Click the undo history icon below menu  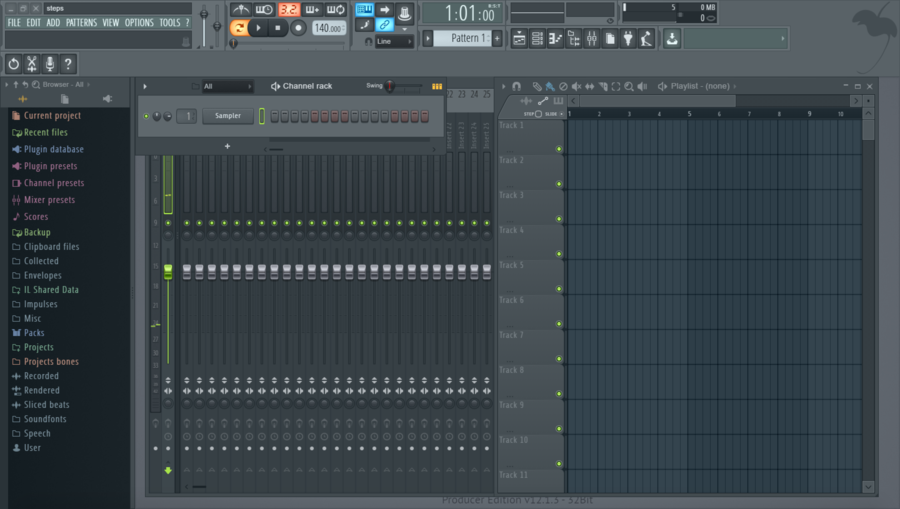coord(14,64)
